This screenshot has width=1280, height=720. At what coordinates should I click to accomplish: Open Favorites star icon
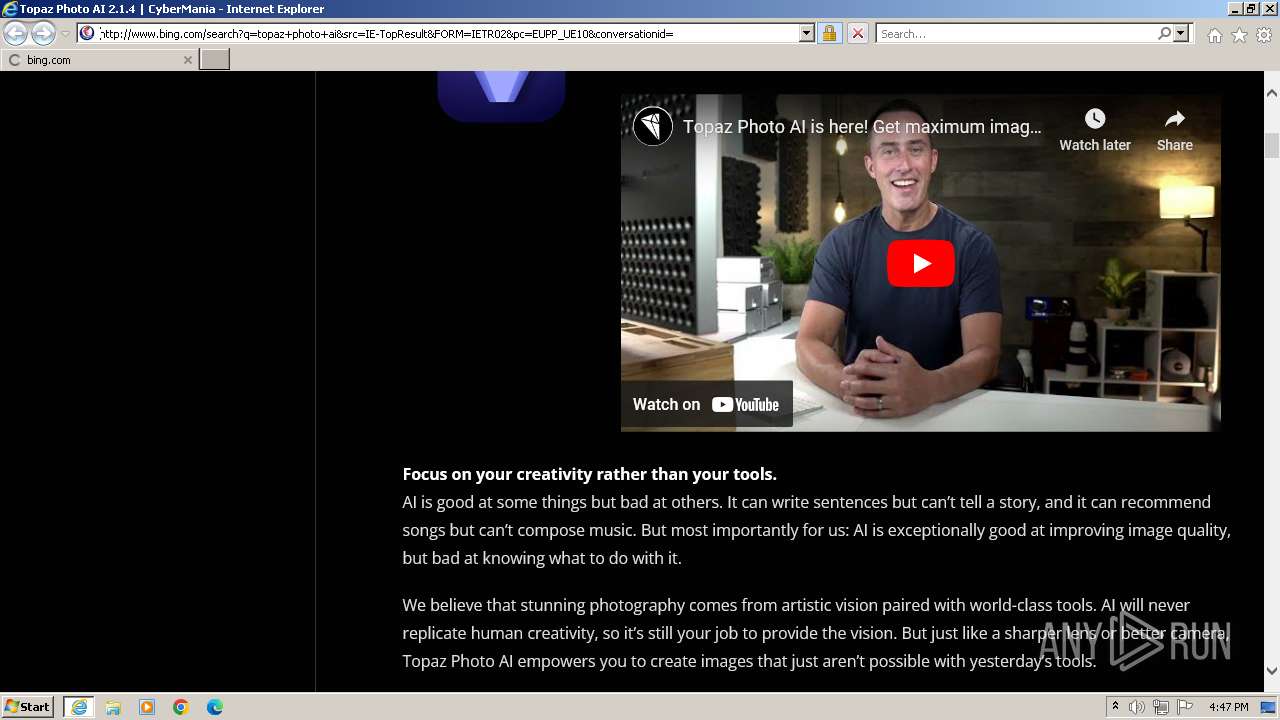(x=1239, y=35)
